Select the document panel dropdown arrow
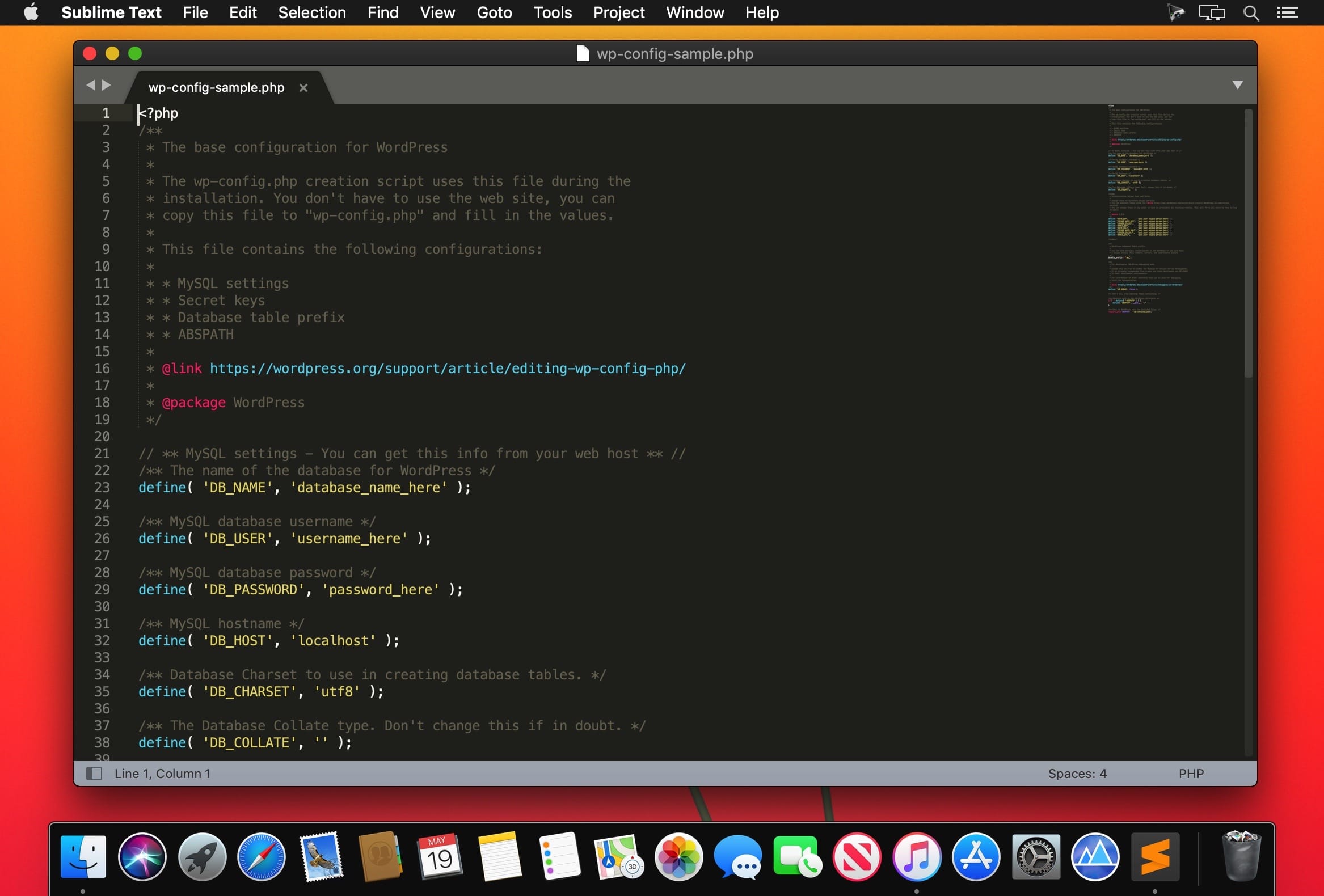This screenshot has height=896, width=1324. (x=1237, y=85)
